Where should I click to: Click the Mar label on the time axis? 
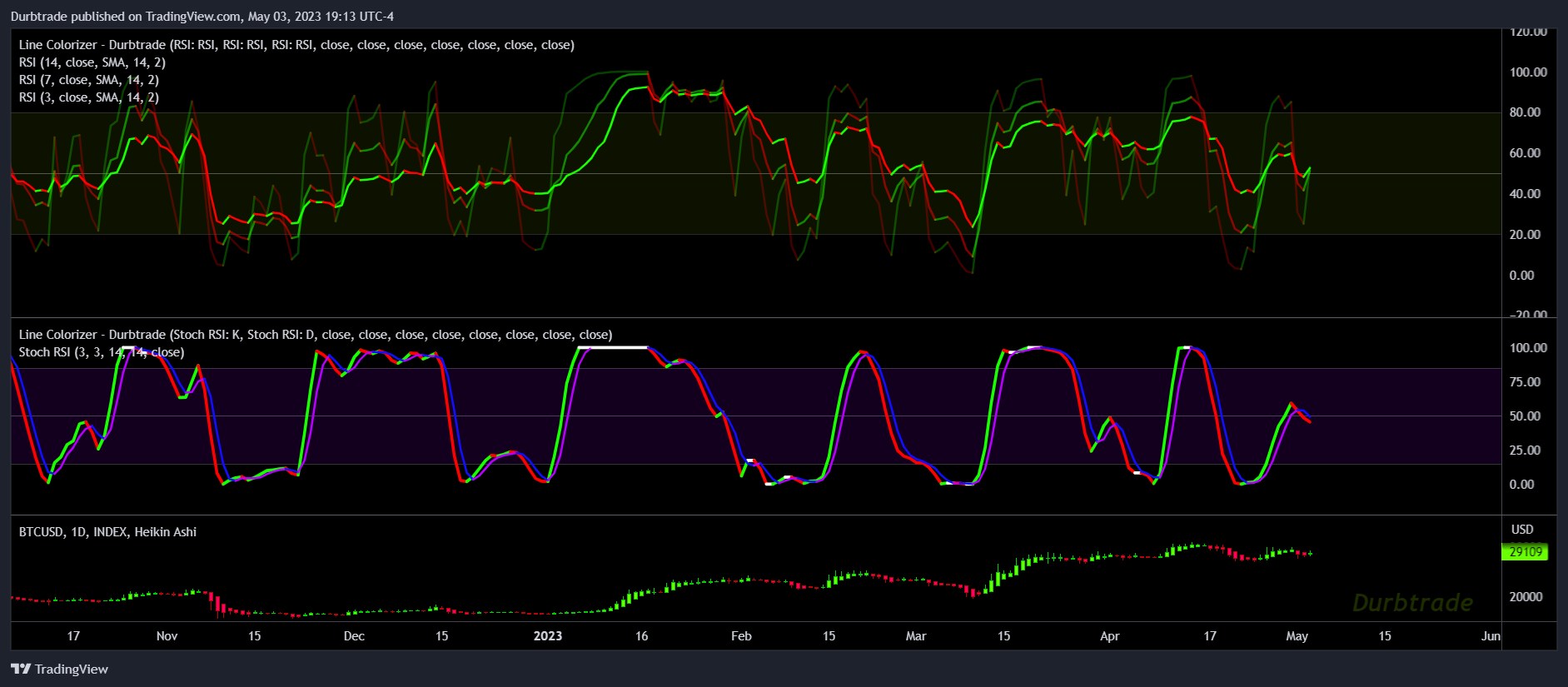[x=916, y=636]
